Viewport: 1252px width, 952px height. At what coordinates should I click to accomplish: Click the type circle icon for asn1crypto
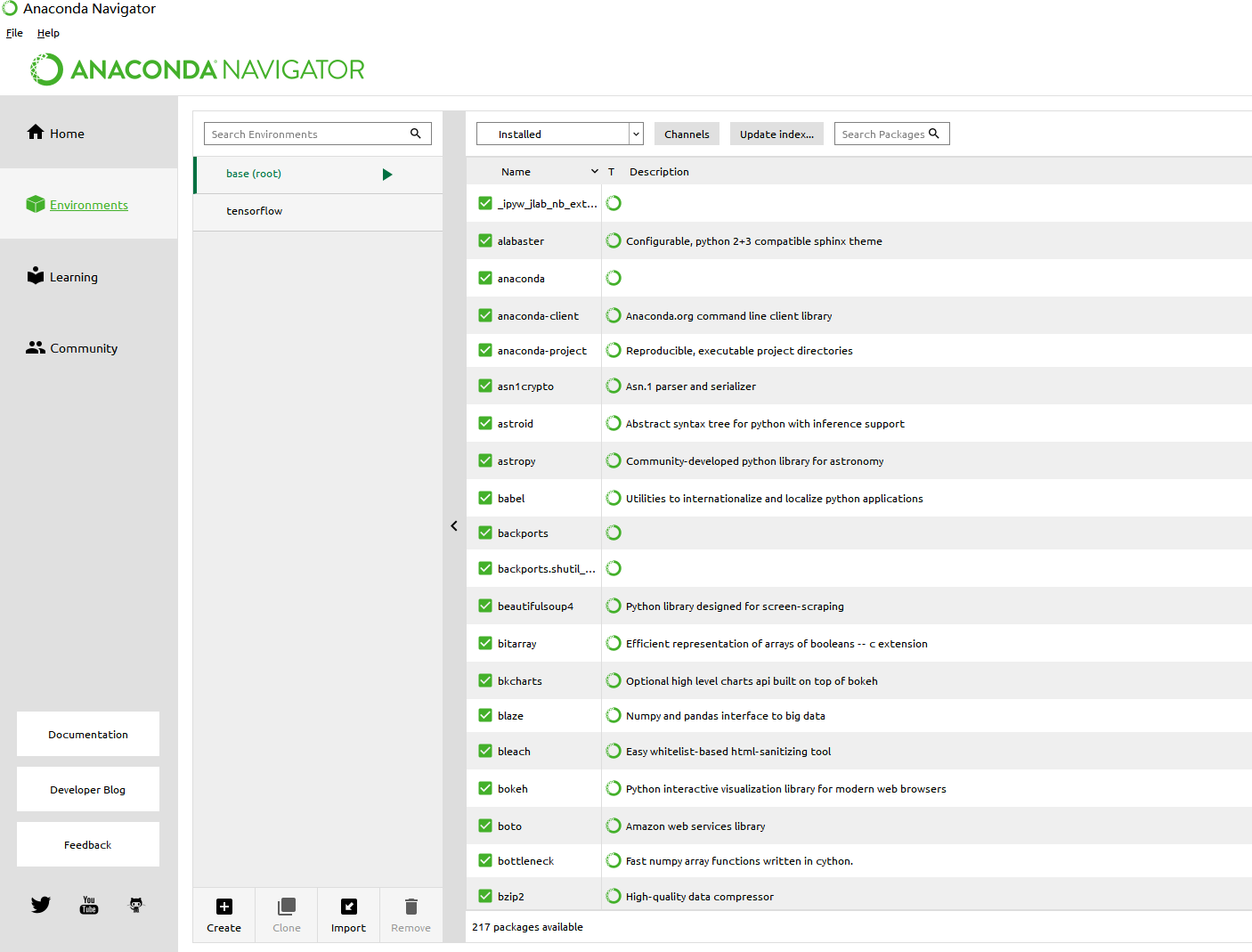[614, 386]
